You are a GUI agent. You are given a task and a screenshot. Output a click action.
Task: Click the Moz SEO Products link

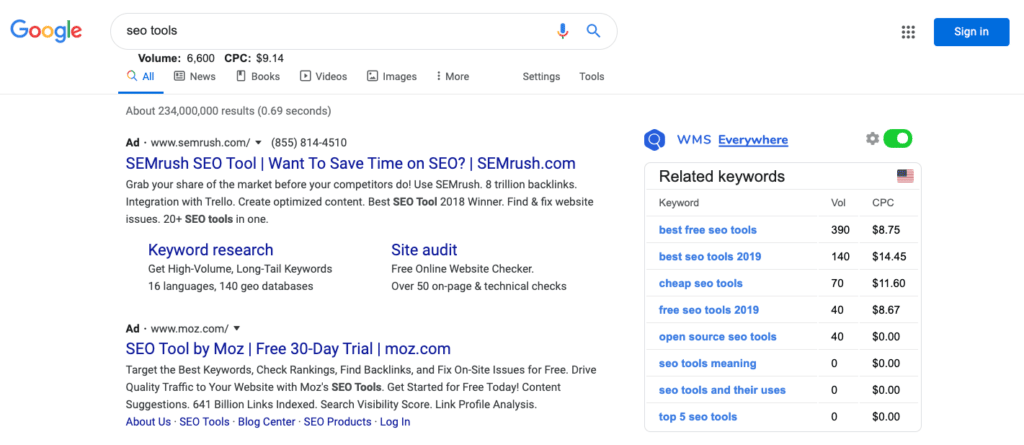338,422
